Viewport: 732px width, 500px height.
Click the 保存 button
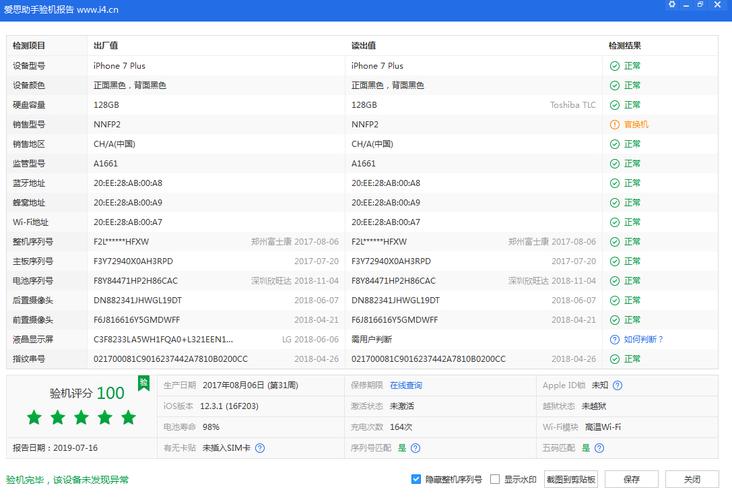pos(632,479)
